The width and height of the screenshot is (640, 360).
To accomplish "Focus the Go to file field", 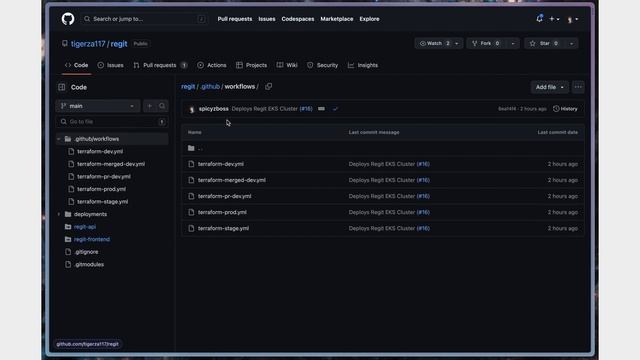I will pos(112,122).
